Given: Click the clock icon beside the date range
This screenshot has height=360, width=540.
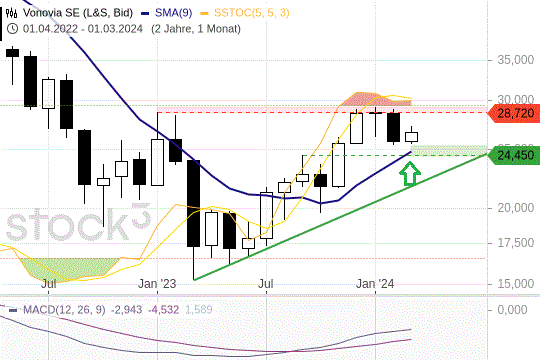Looking at the screenshot, I should [x=12, y=29].
